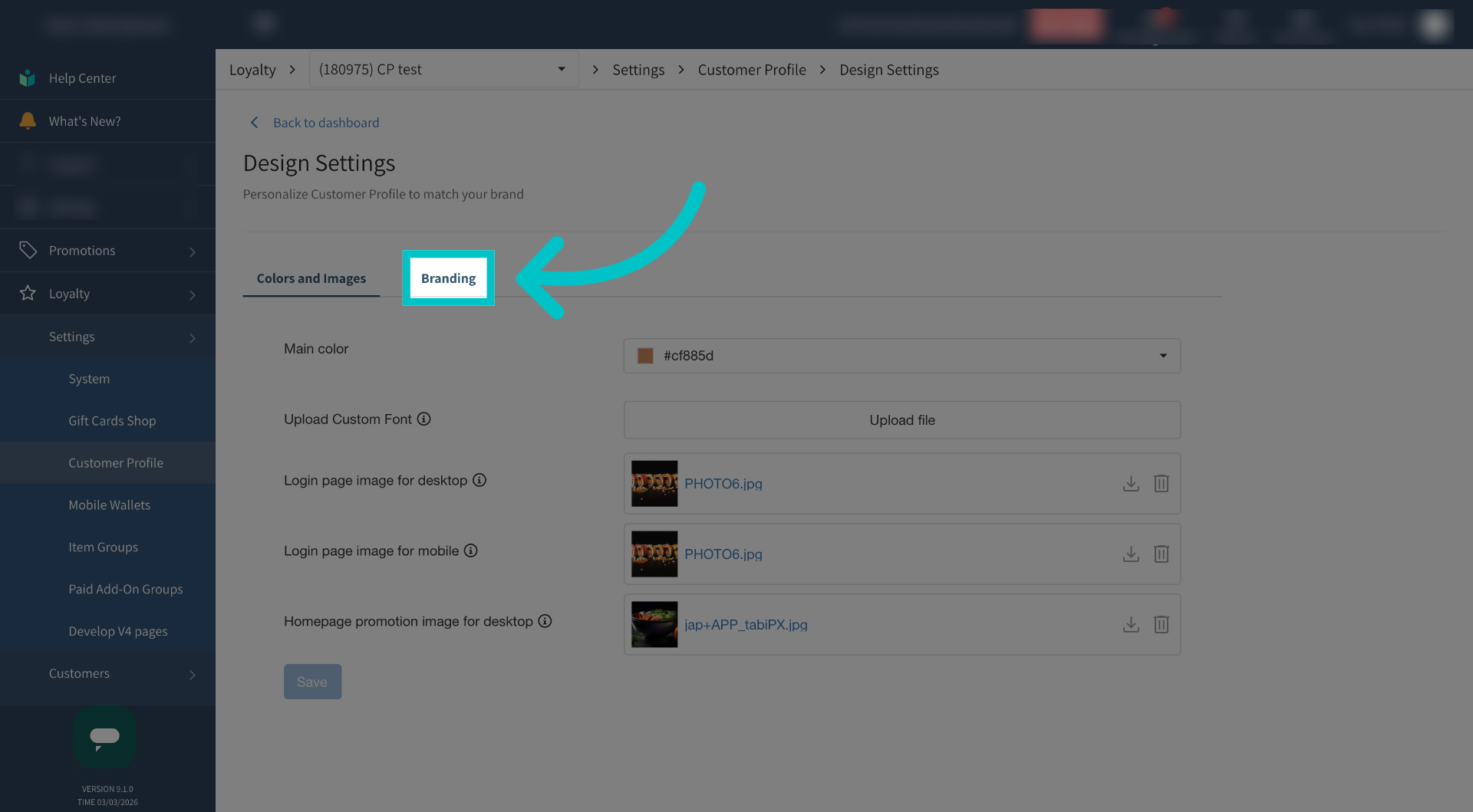Open the jap+APP_tabiPX.jpg thumbnail
Screen dimensions: 1473x812
654,625
